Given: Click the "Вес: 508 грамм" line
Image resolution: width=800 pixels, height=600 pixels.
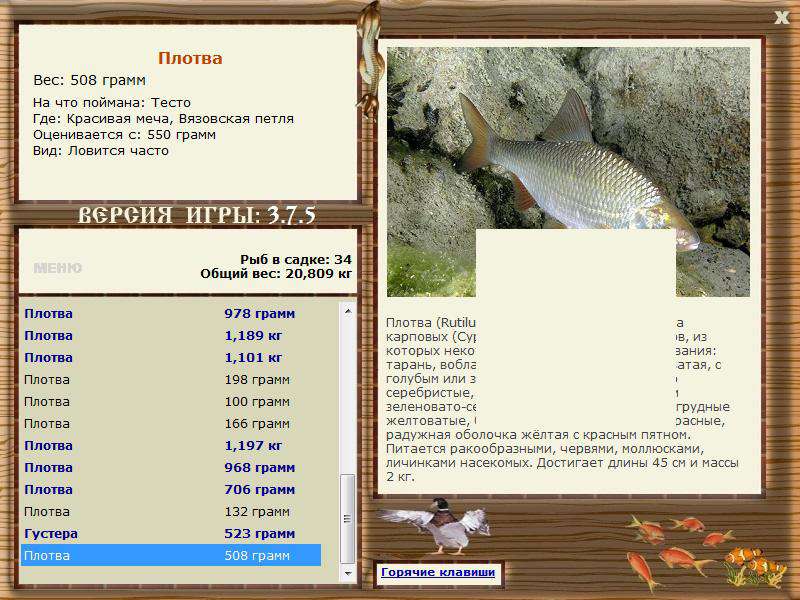Looking at the screenshot, I should tap(89, 80).
